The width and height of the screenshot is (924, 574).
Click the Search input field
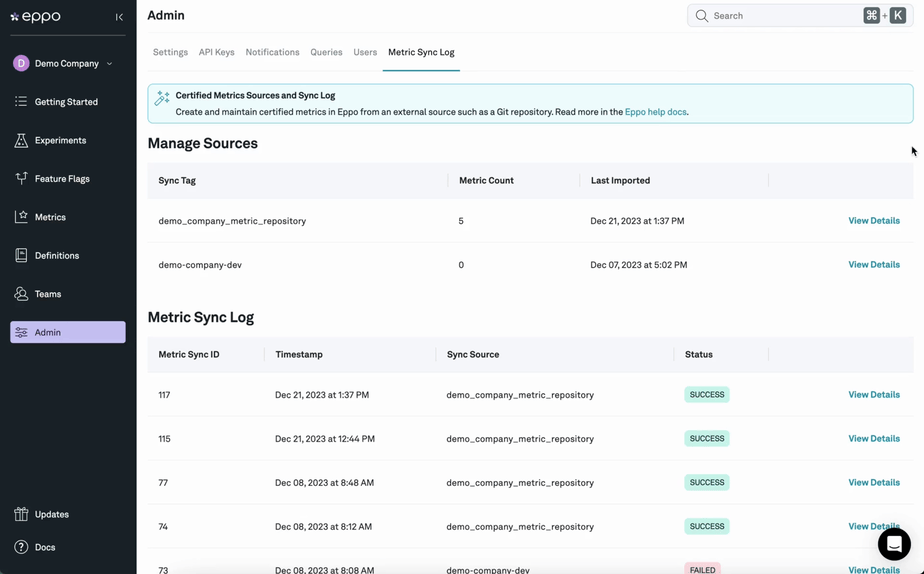[x=780, y=16]
